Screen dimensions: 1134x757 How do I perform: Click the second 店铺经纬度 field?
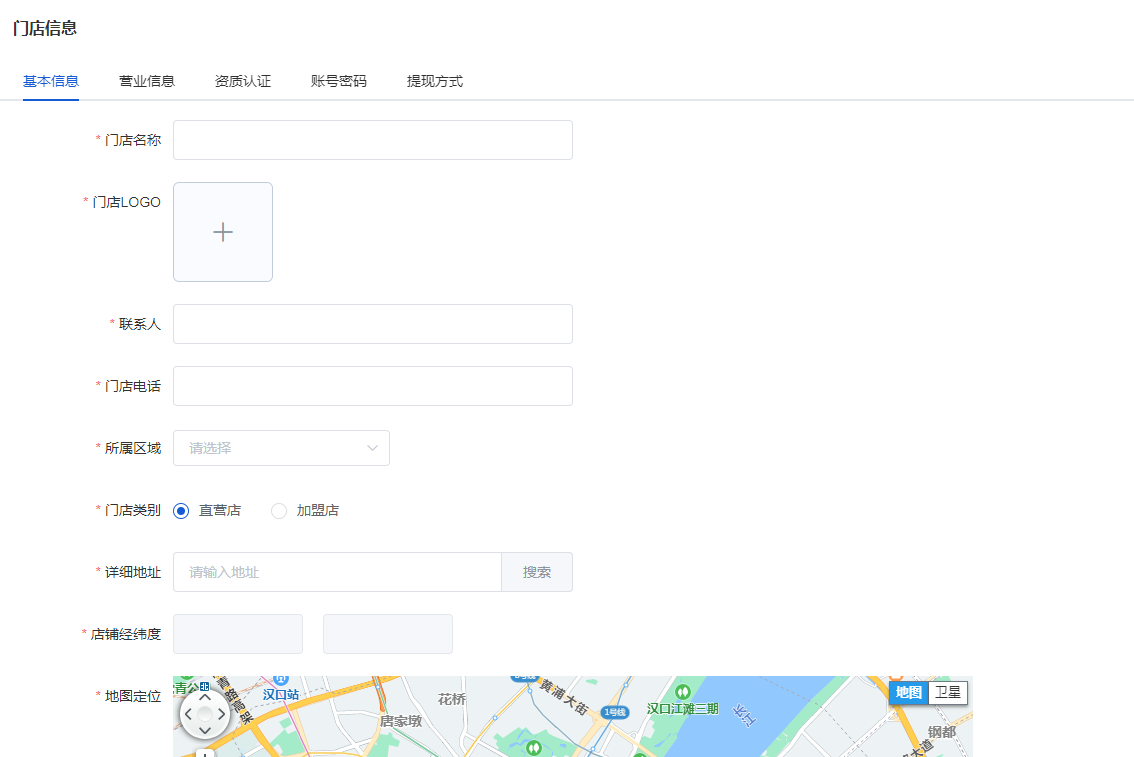pos(388,634)
